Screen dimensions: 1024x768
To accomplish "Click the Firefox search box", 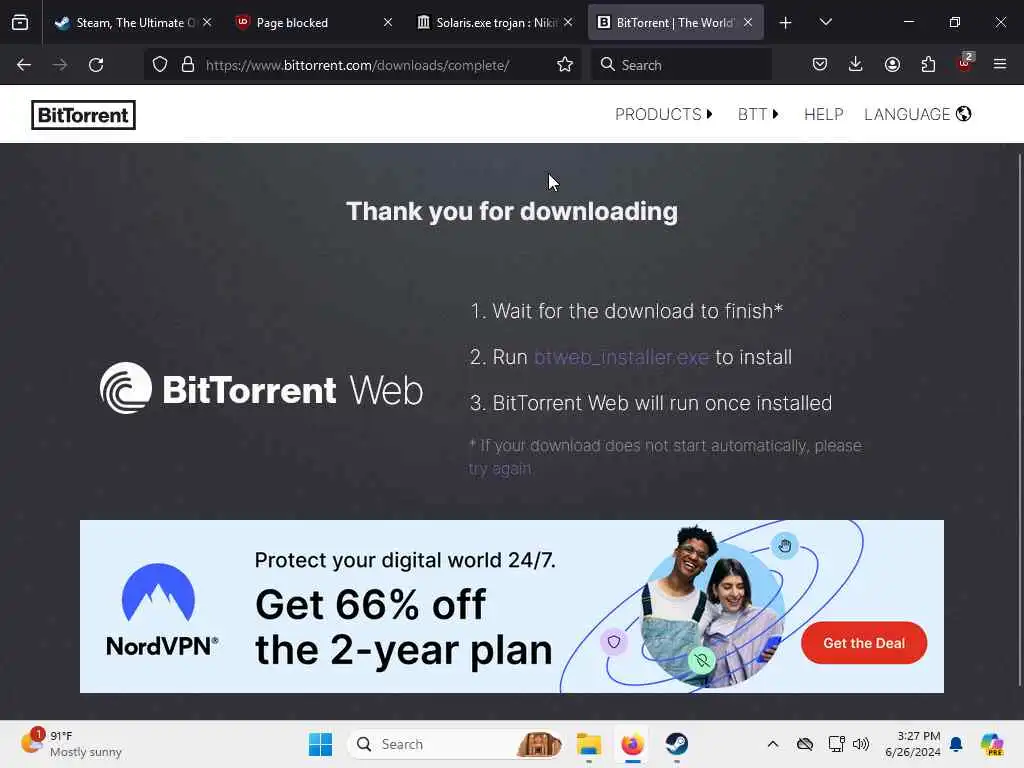I will coord(681,65).
